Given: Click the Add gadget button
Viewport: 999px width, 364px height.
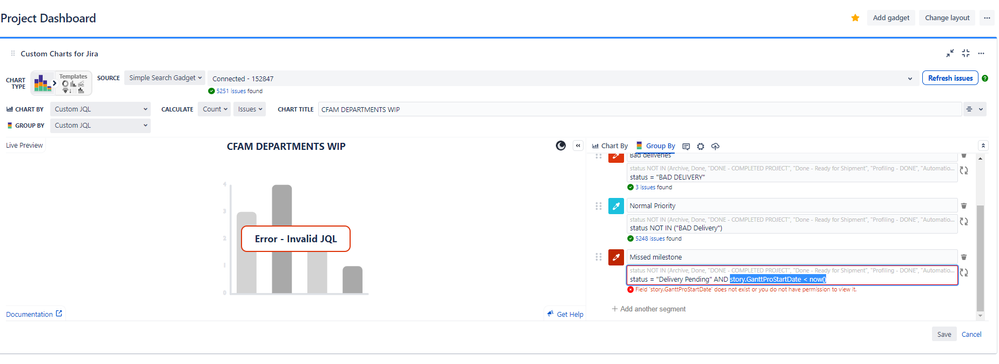Looking at the screenshot, I should point(891,18).
